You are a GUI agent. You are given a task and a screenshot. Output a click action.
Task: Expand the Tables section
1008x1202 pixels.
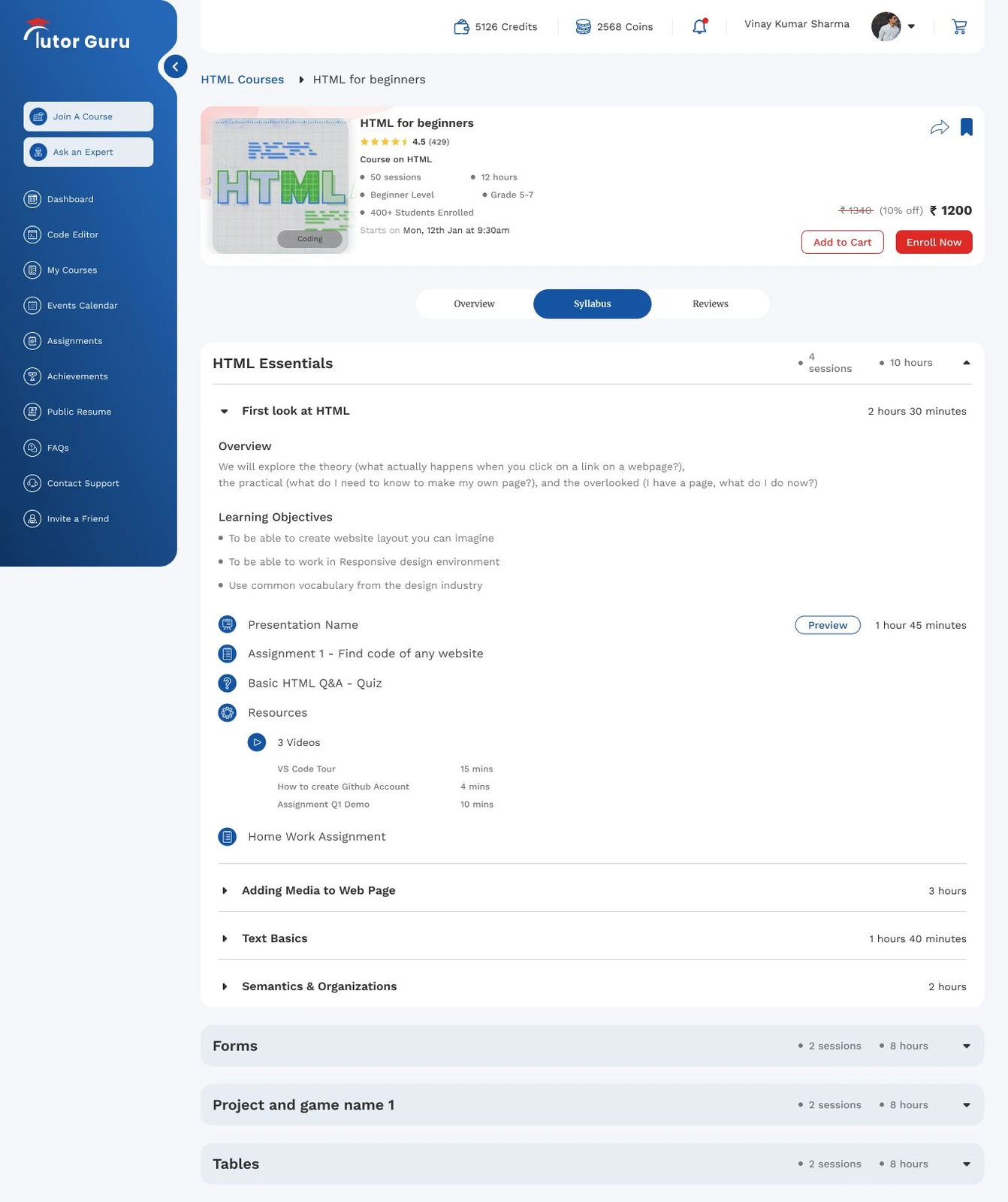pos(967,1164)
